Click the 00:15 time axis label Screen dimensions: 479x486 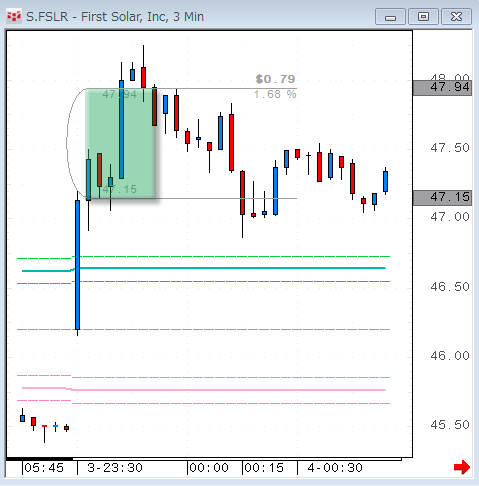click(x=264, y=468)
